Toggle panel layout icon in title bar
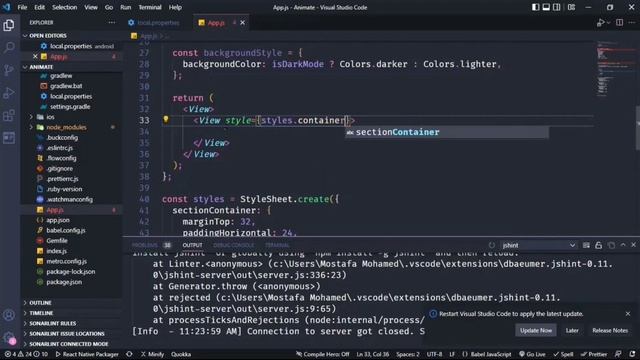 tap(546, 7)
